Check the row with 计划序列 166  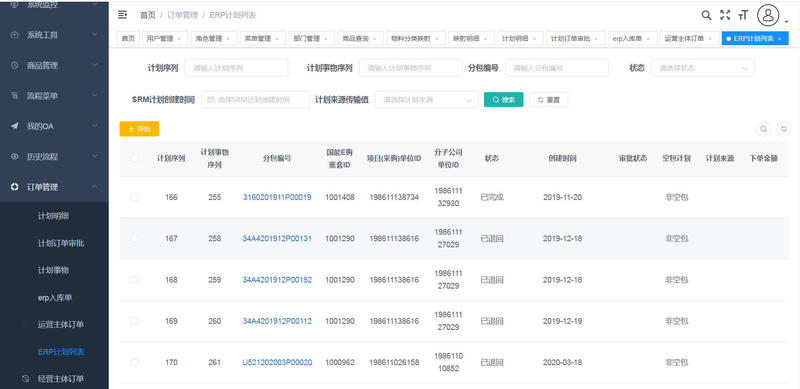[134, 197]
